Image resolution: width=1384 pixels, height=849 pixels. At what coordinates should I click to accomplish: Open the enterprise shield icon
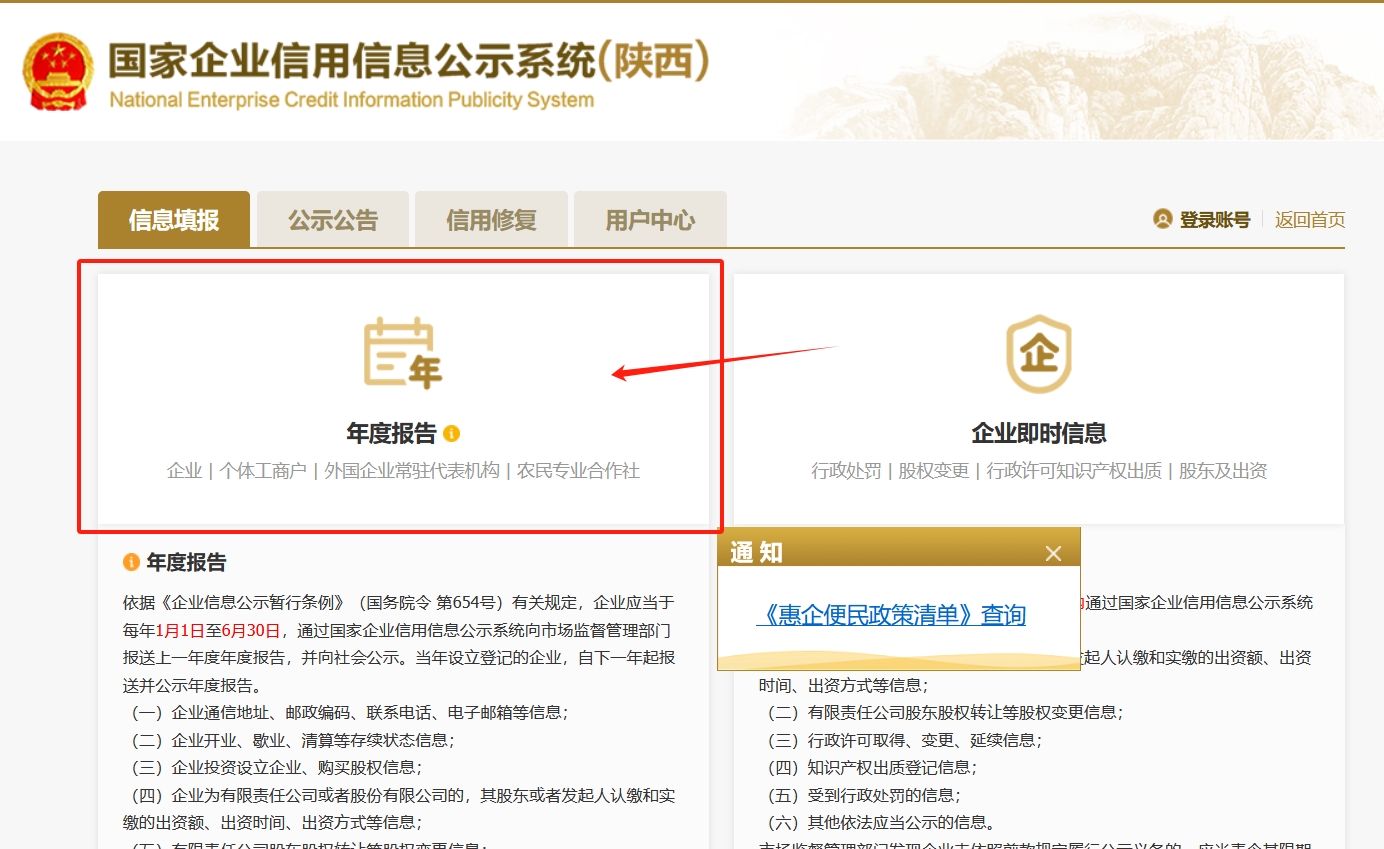(x=1038, y=354)
